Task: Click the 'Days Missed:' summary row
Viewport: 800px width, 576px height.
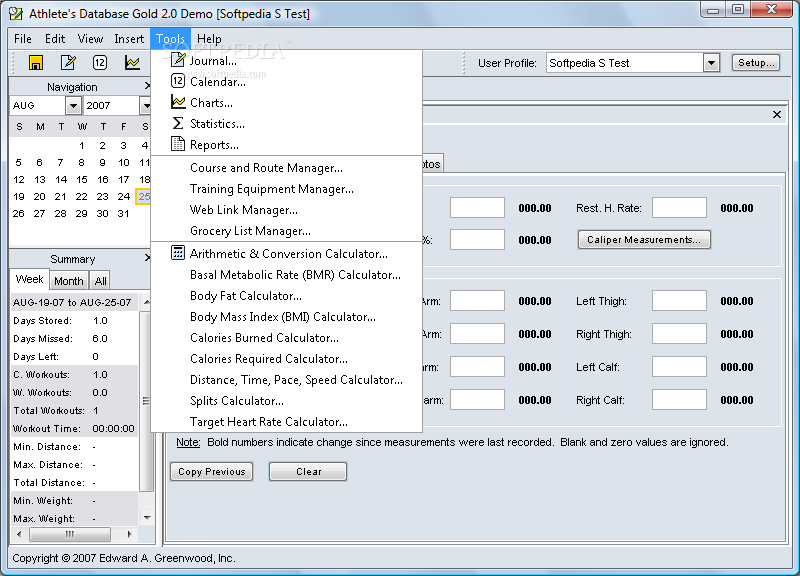Action: [x=74, y=339]
